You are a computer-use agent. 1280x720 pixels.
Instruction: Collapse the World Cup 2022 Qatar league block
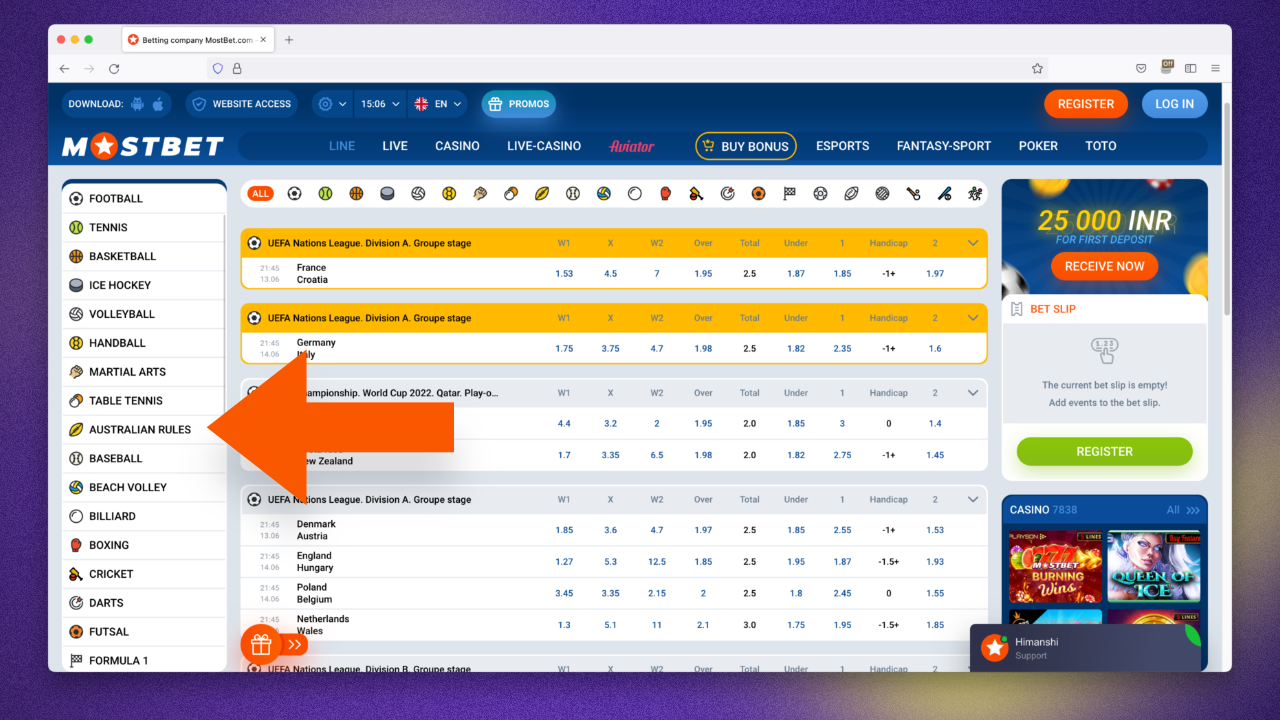tap(973, 393)
